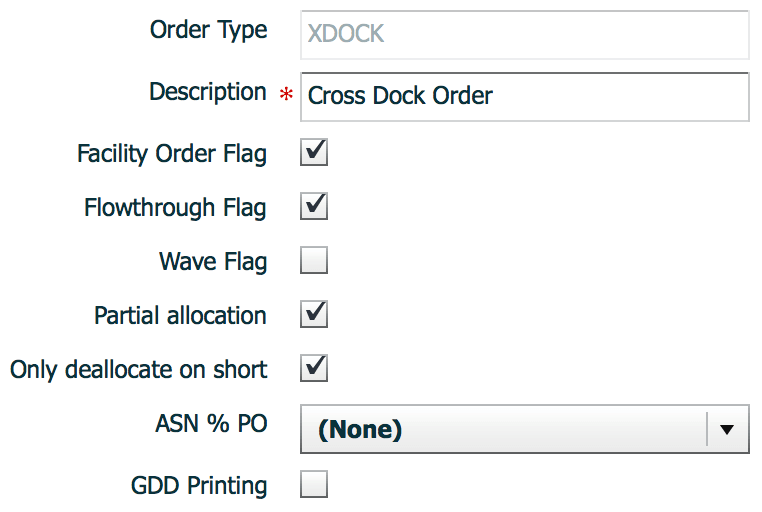Uncheck Only deallocate on short checkbox
This screenshot has height=512, width=762.
314,369
